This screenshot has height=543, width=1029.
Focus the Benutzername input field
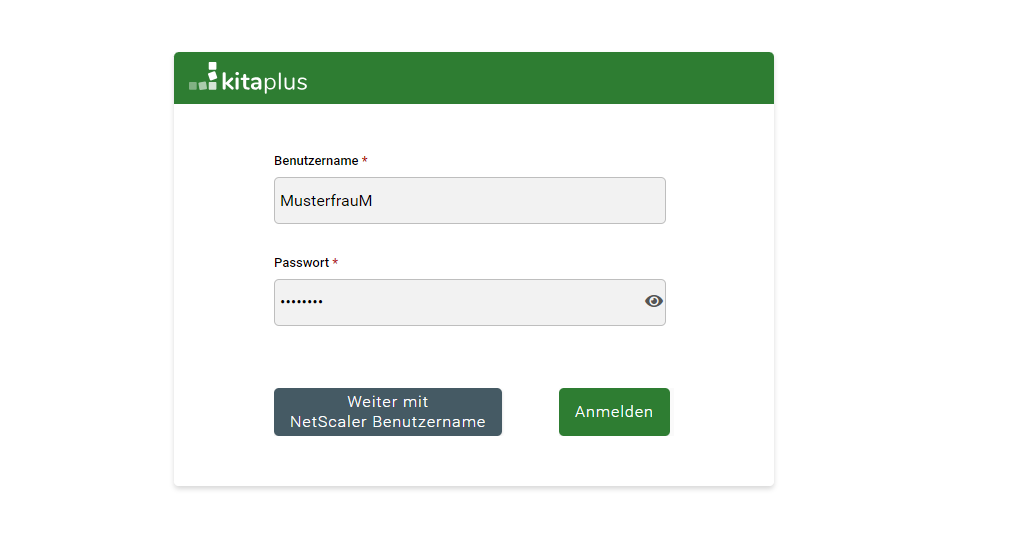469,201
